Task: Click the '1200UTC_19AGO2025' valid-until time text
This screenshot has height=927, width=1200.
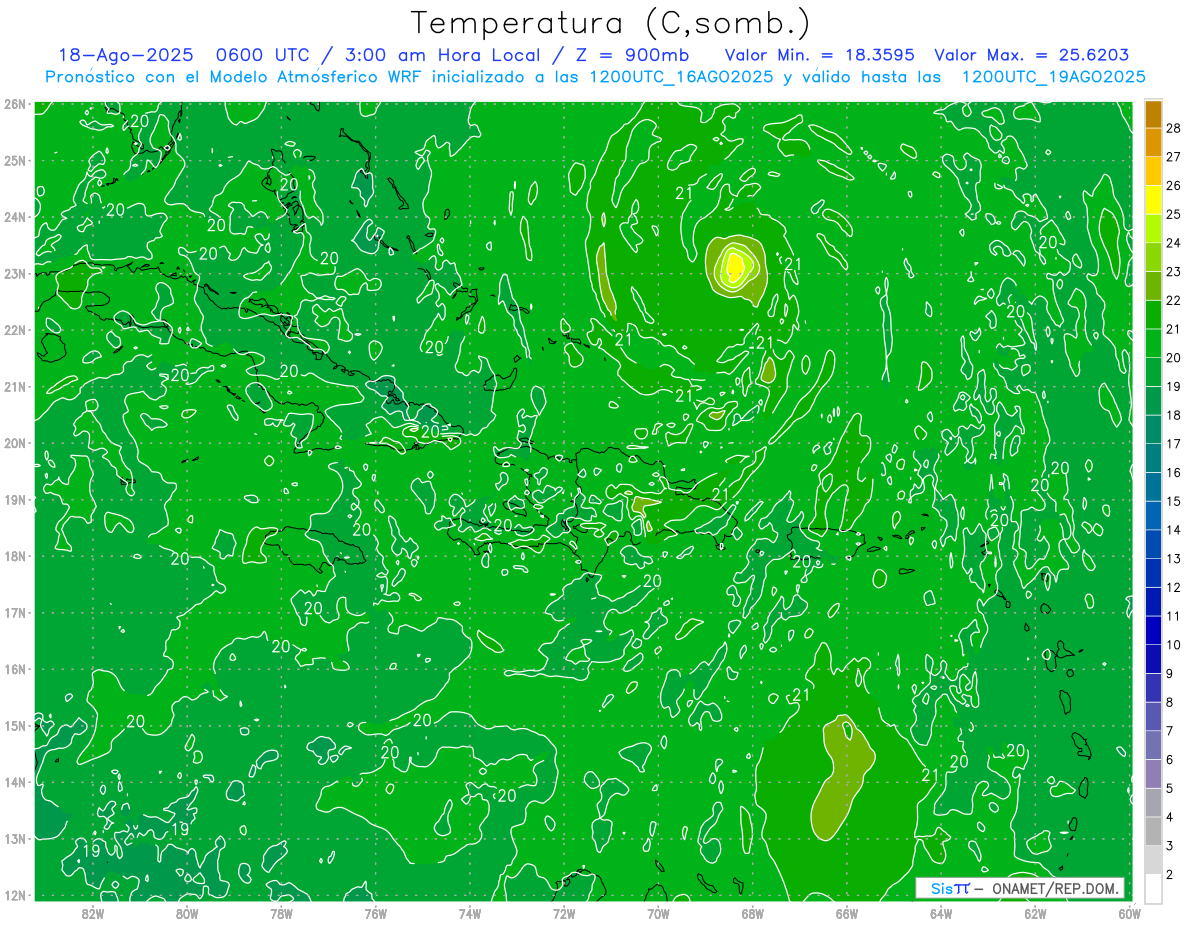Action: click(1053, 77)
